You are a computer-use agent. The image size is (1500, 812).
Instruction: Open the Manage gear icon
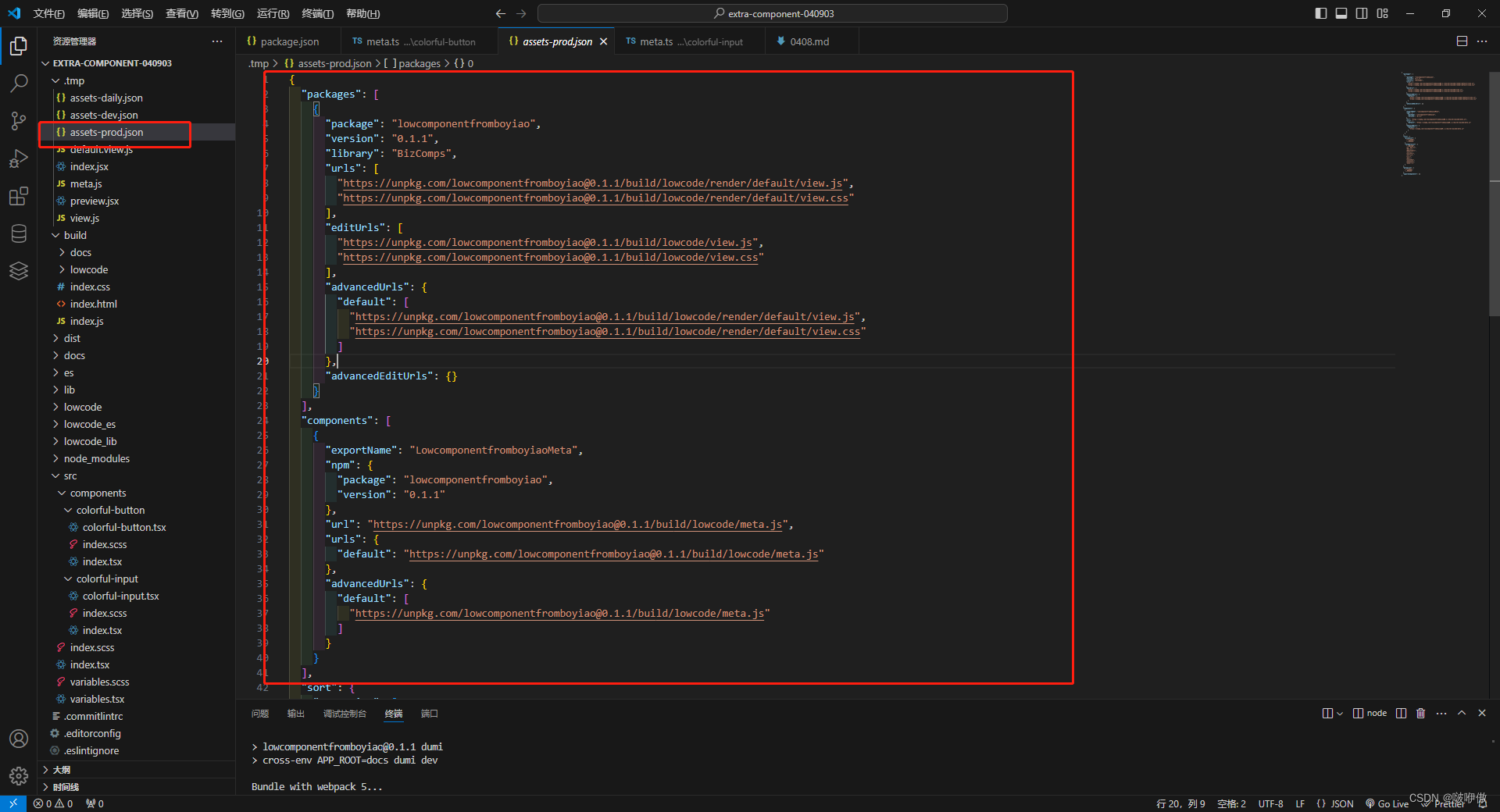19,775
